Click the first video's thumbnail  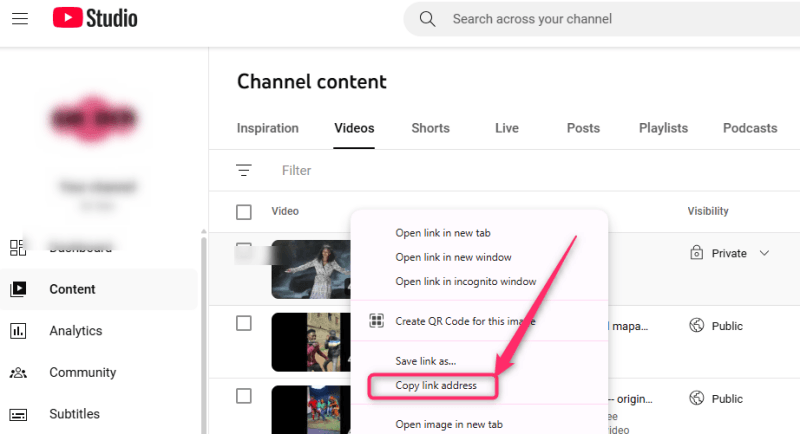309,268
